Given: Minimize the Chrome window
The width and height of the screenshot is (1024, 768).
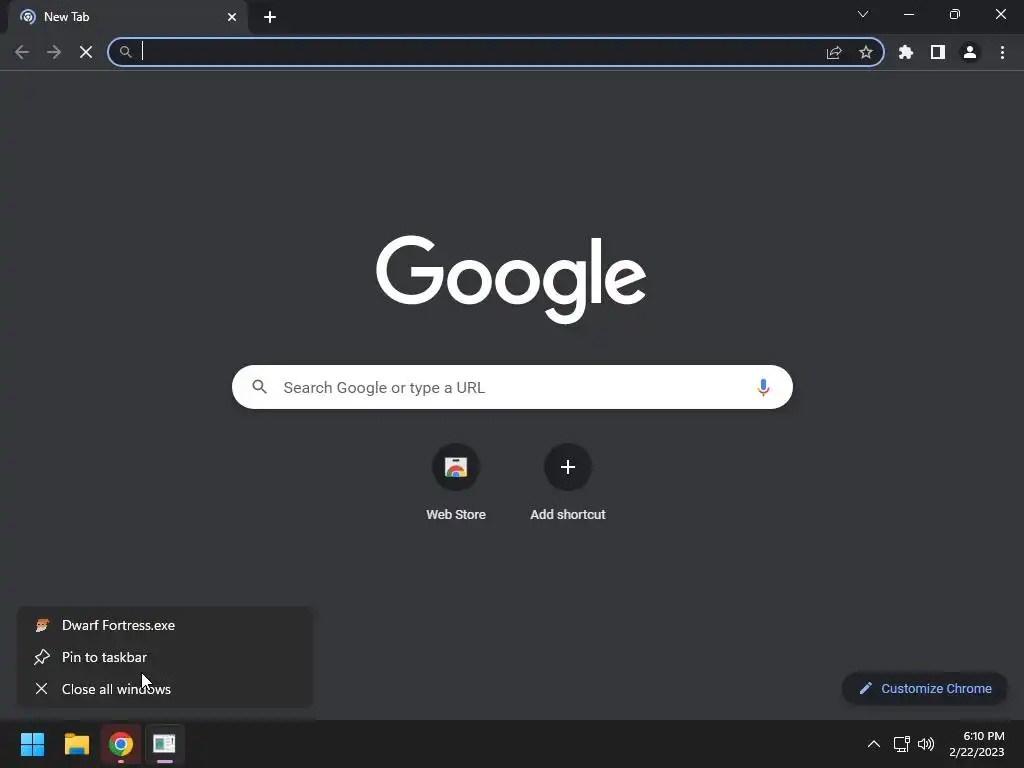Looking at the screenshot, I should pos(908,14).
